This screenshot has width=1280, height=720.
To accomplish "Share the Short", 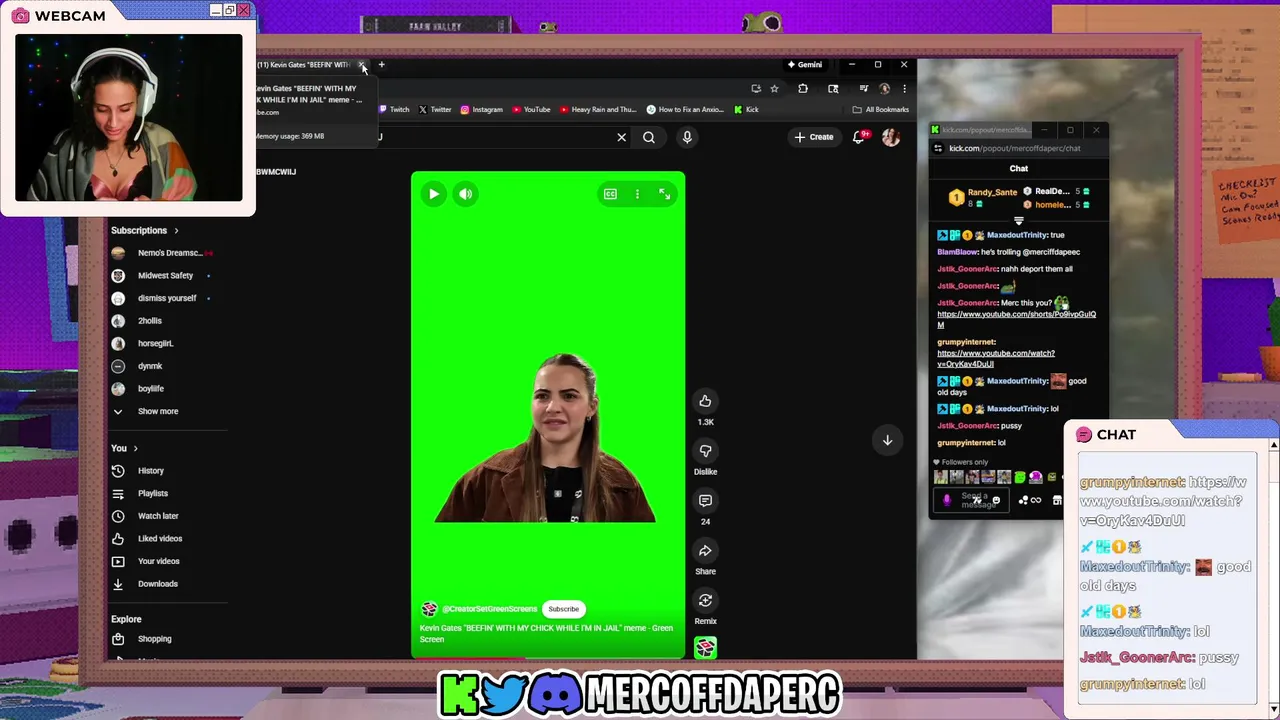I will [705, 550].
